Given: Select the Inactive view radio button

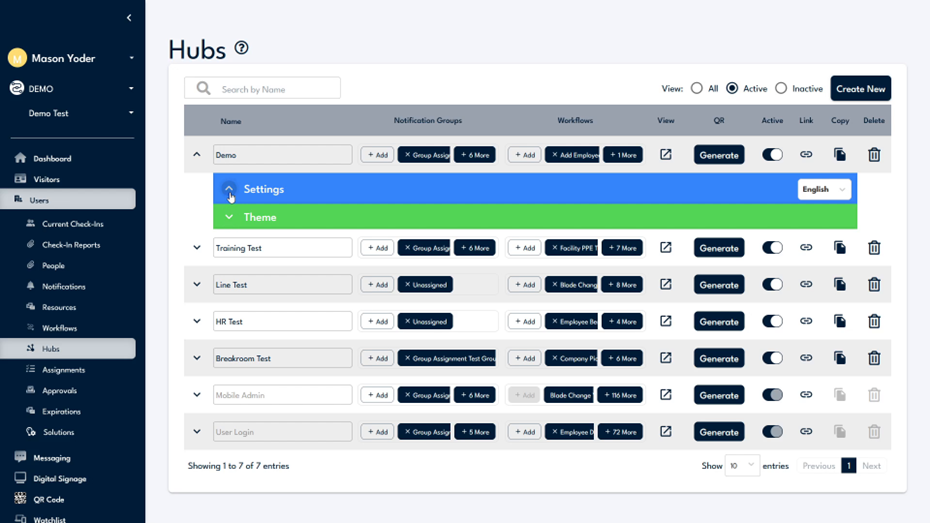Looking at the screenshot, I should click(781, 89).
